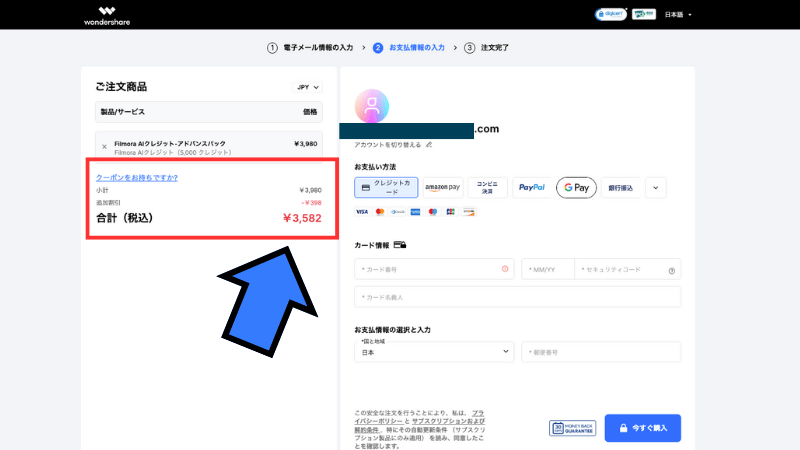Screen dimensions: 800x450
Task: Click the 追加割引 -¥398 amount
Action: (x=311, y=203)
